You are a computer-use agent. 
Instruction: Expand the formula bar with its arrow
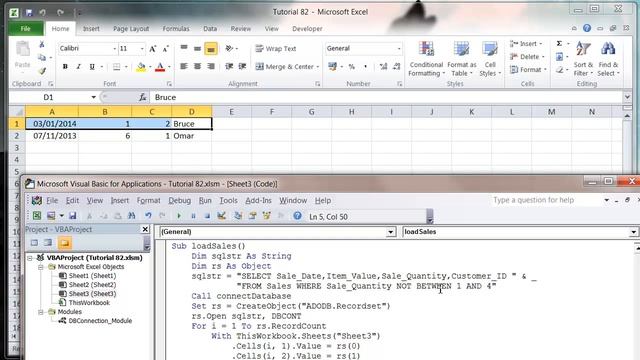tap(627, 97)
